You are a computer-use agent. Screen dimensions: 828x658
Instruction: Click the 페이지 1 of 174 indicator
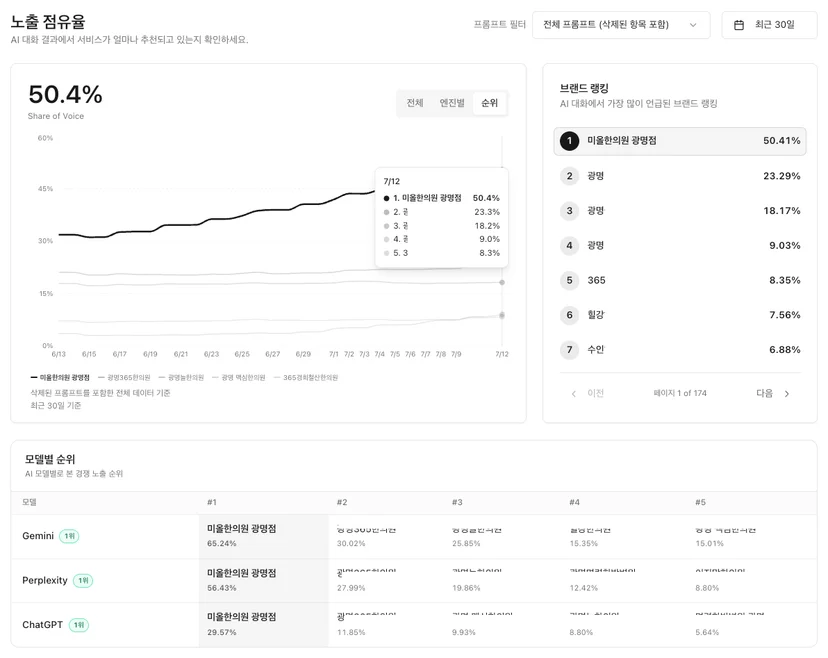[680, 393]
